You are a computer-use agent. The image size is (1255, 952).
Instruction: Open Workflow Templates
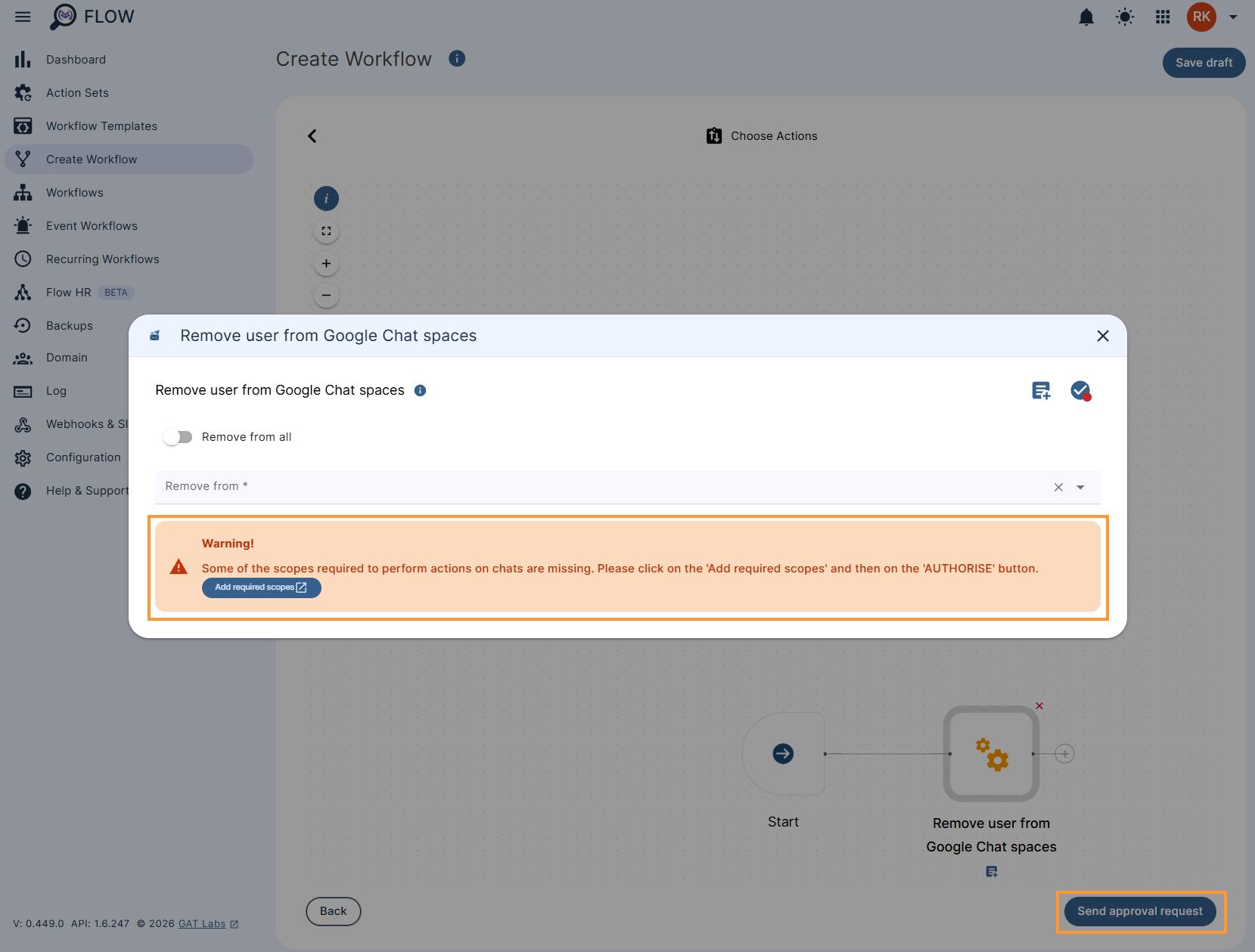pos(129,126)
